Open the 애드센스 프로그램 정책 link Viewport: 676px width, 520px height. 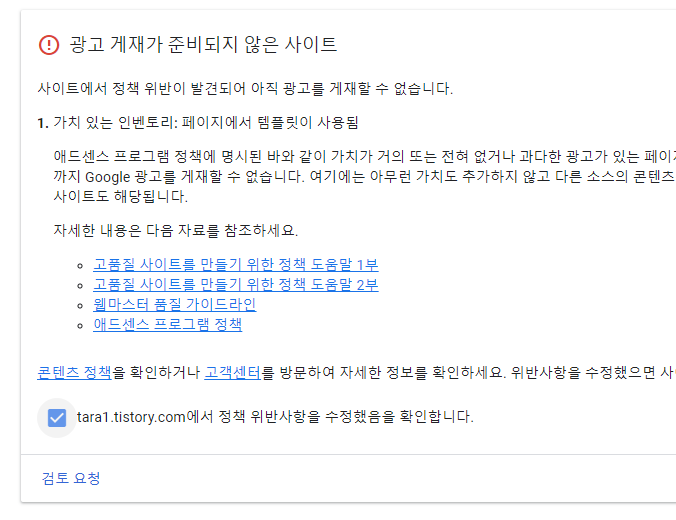(x=167, y=324)
